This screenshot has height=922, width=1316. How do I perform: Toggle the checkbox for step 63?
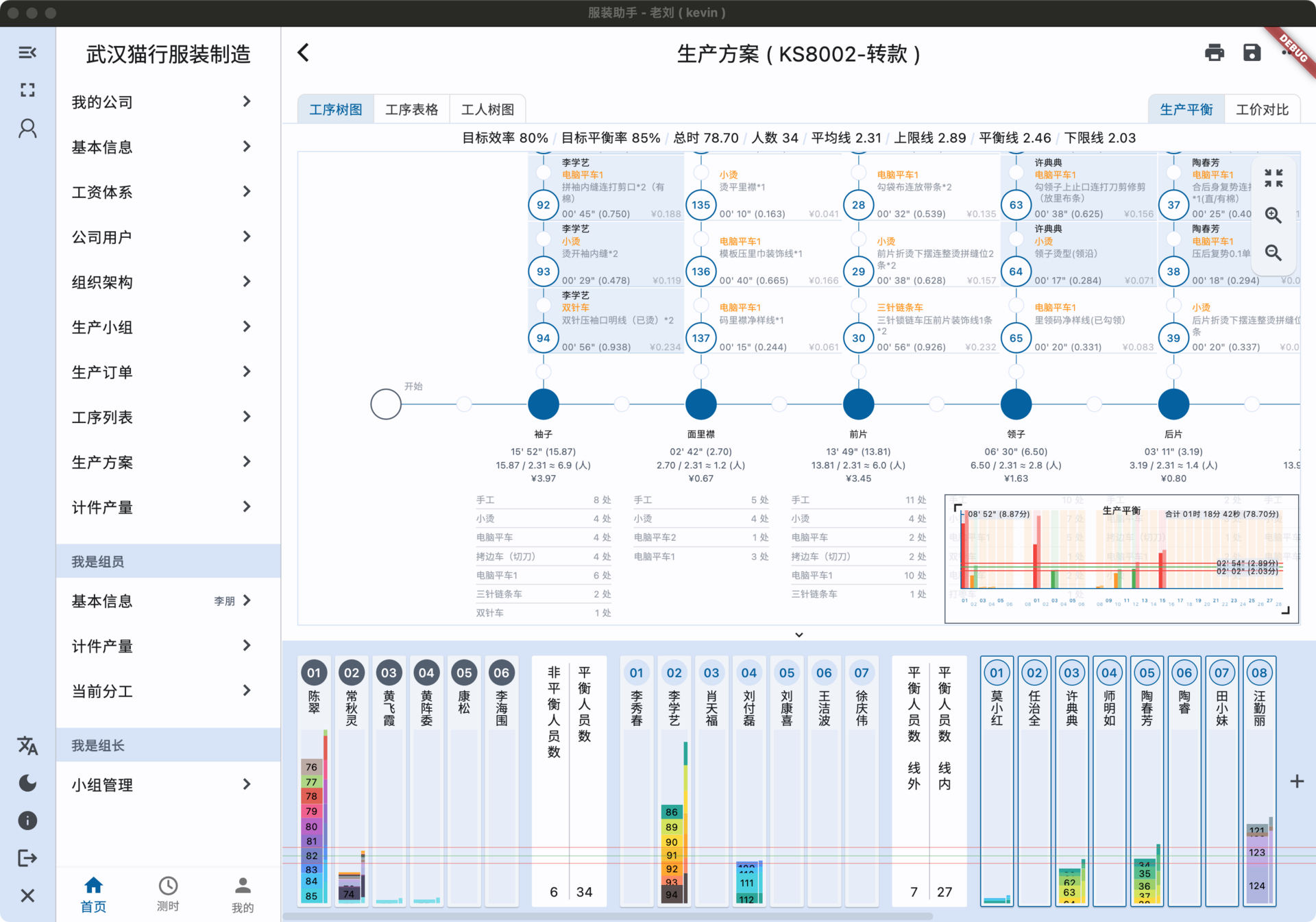pyautogui.click(x=1016, y=172)
